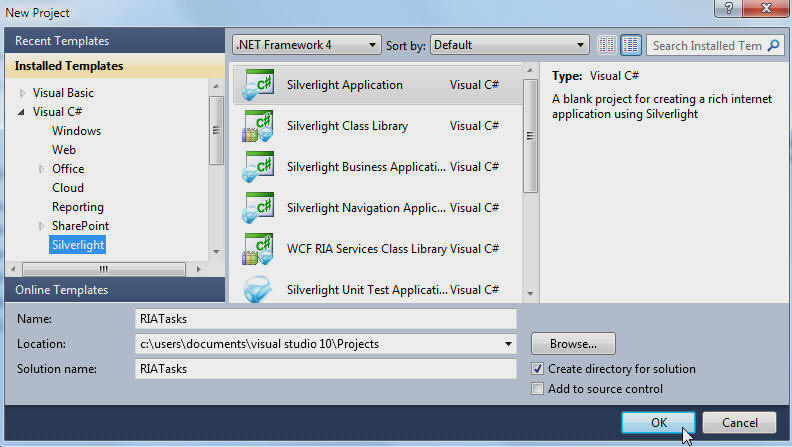792x447 pixels.
Task: Enable Add to source control checkbox
Action: 537,388
